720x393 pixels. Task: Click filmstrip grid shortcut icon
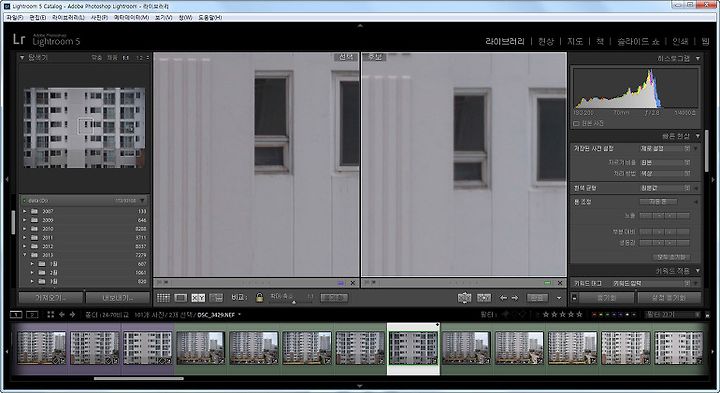[51, 314]
